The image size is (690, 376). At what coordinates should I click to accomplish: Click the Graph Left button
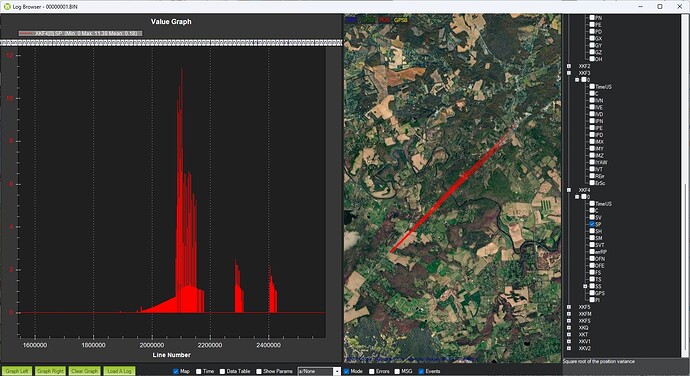17,371
